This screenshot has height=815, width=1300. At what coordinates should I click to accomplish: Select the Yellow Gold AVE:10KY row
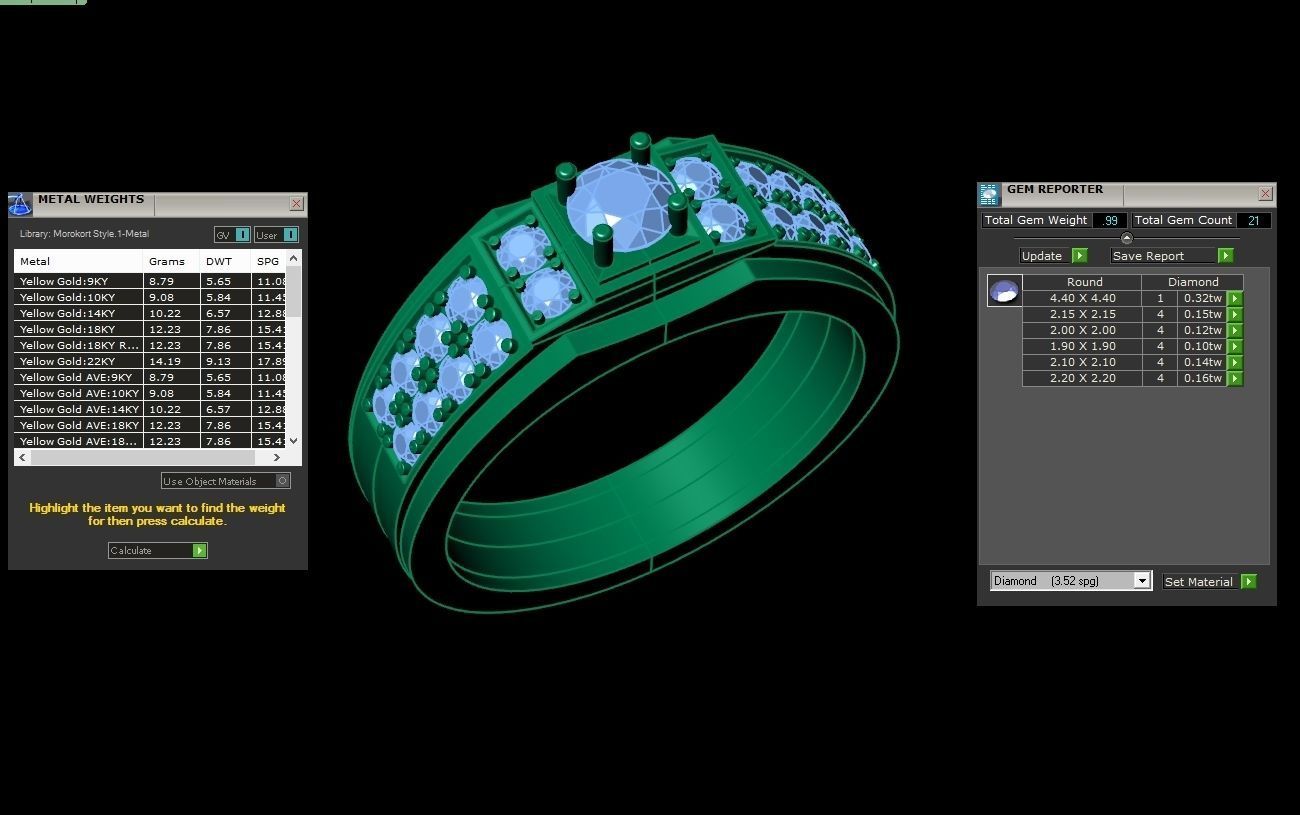coord(150,393)
